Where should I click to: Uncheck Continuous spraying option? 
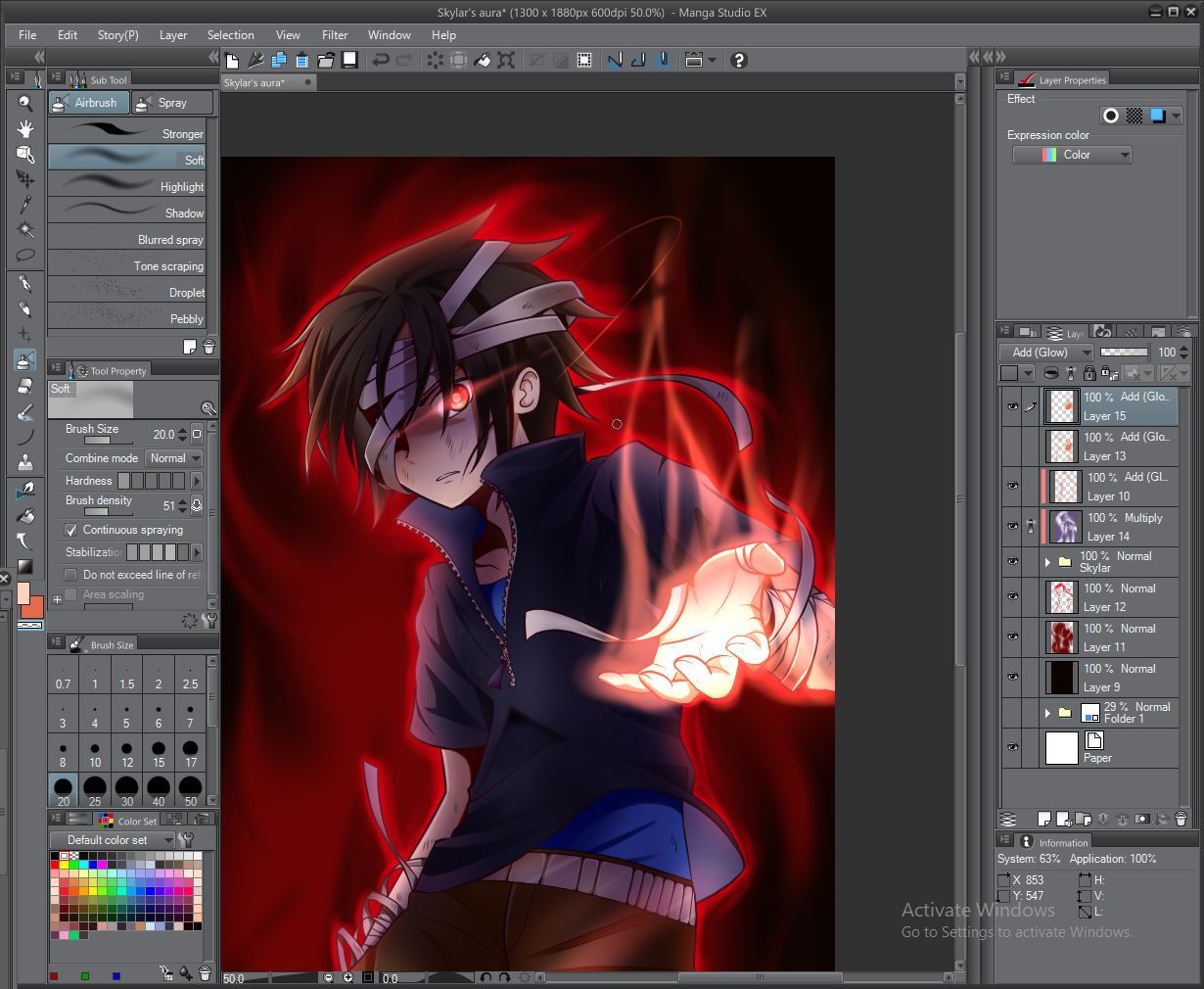point(70,530)
